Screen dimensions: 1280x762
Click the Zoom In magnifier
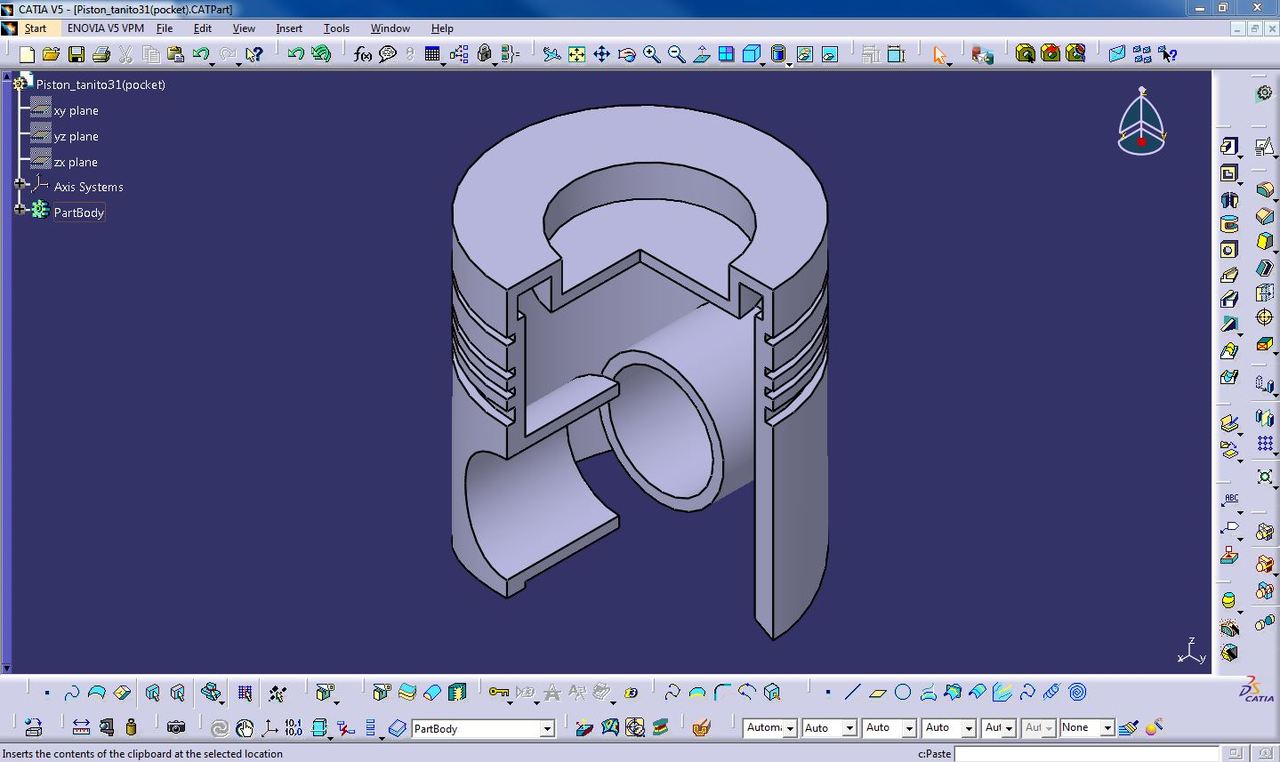pos(652,54)
